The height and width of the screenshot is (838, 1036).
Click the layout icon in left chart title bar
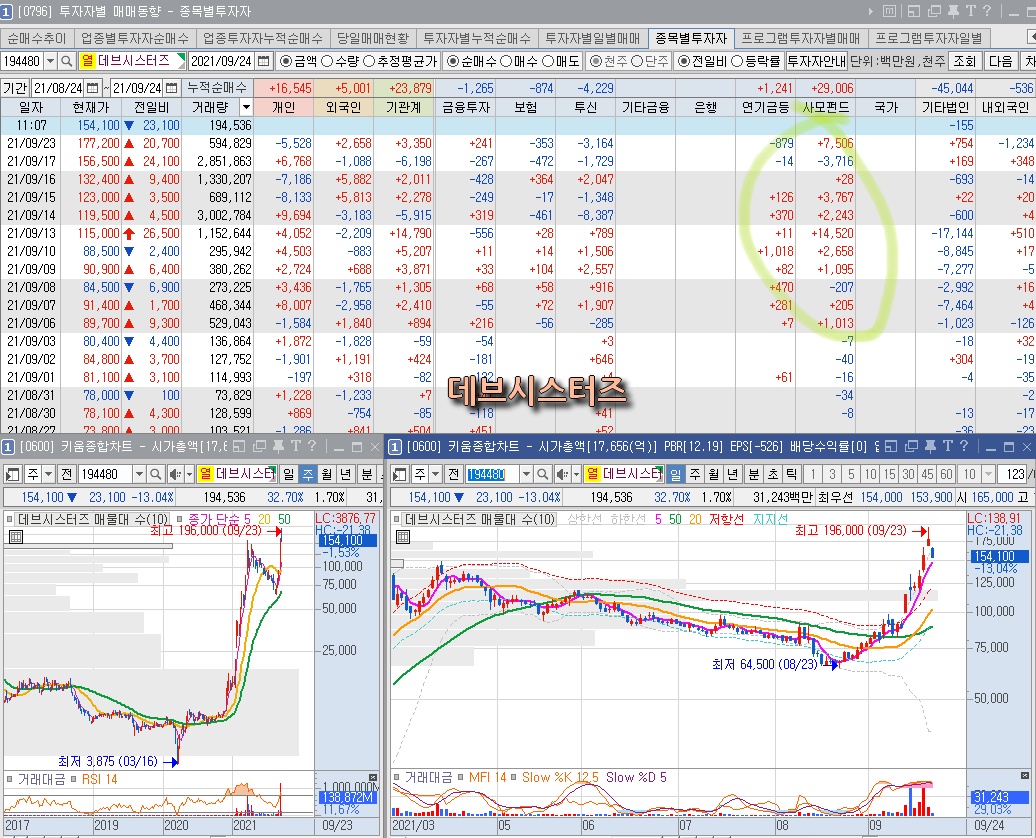(239, 447)
